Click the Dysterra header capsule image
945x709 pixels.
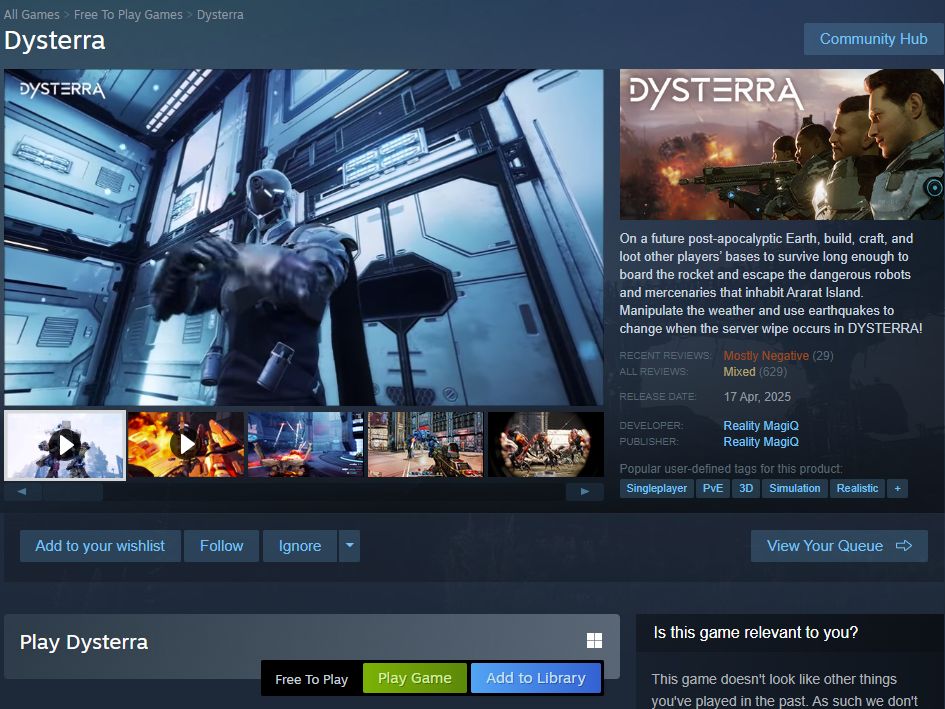(782, 144)
